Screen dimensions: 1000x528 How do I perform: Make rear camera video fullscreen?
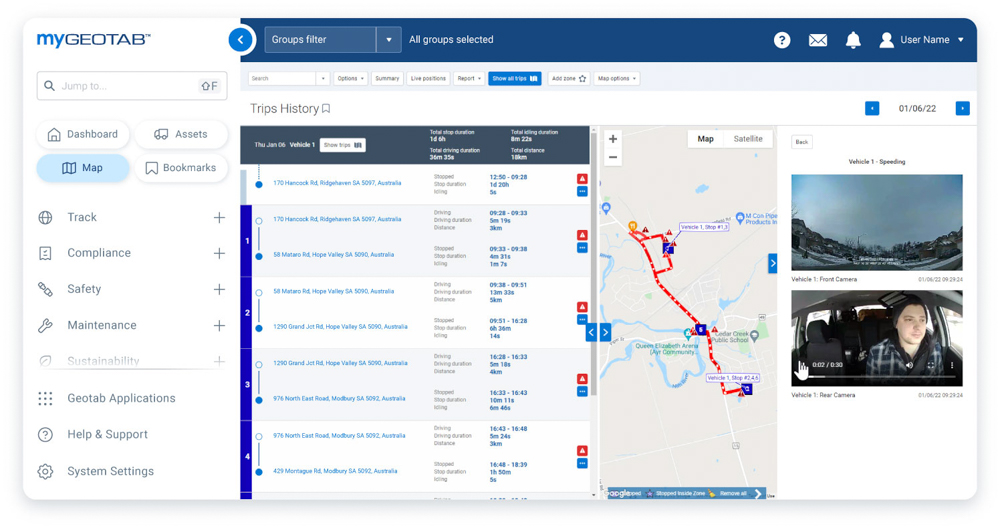(x=930, y=365)
